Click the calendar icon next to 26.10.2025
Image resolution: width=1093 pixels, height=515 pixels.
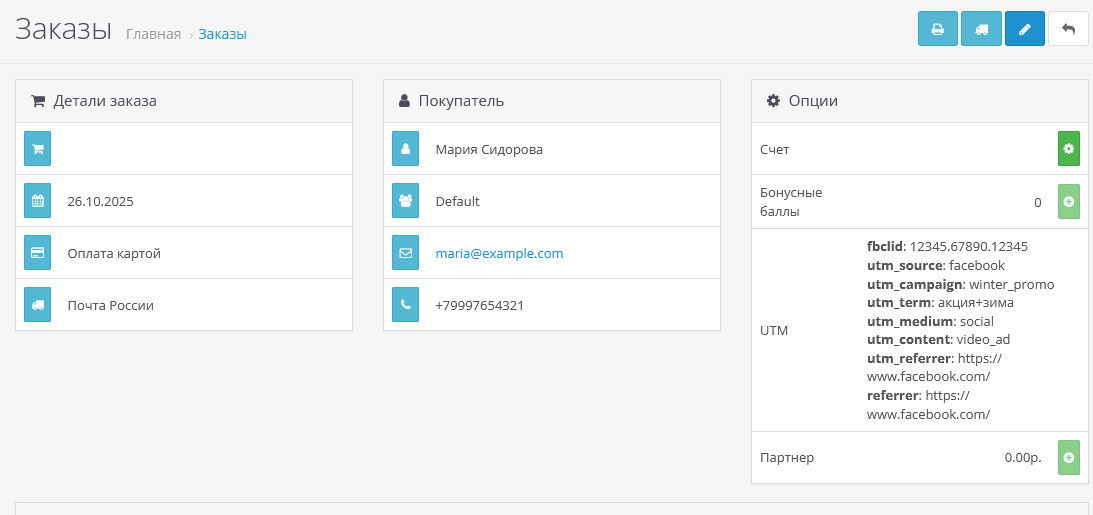coord(38,201)
